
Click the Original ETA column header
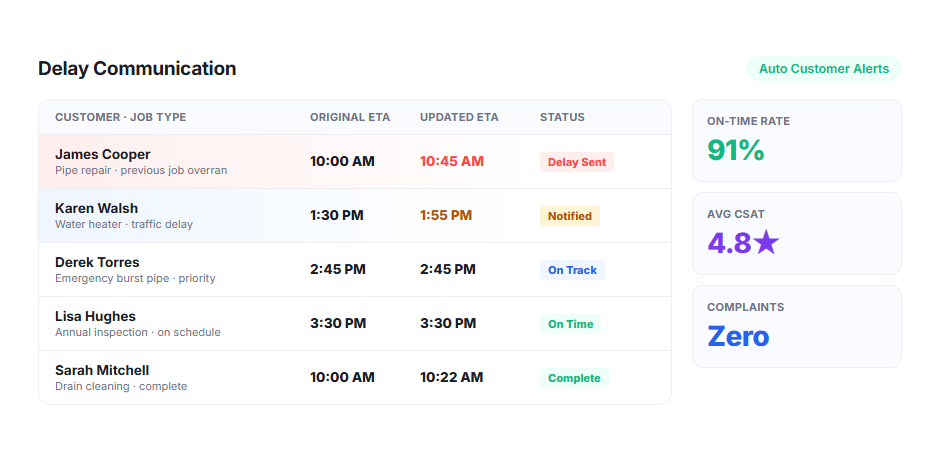350,117
